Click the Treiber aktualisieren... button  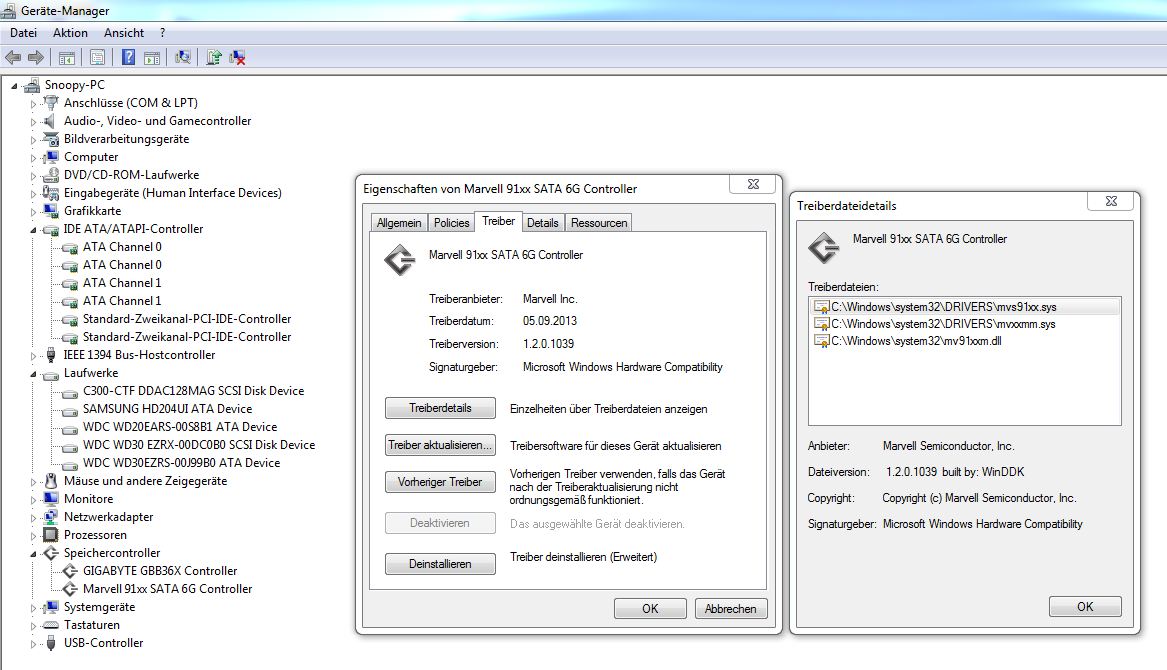click(x=440, y=445)
